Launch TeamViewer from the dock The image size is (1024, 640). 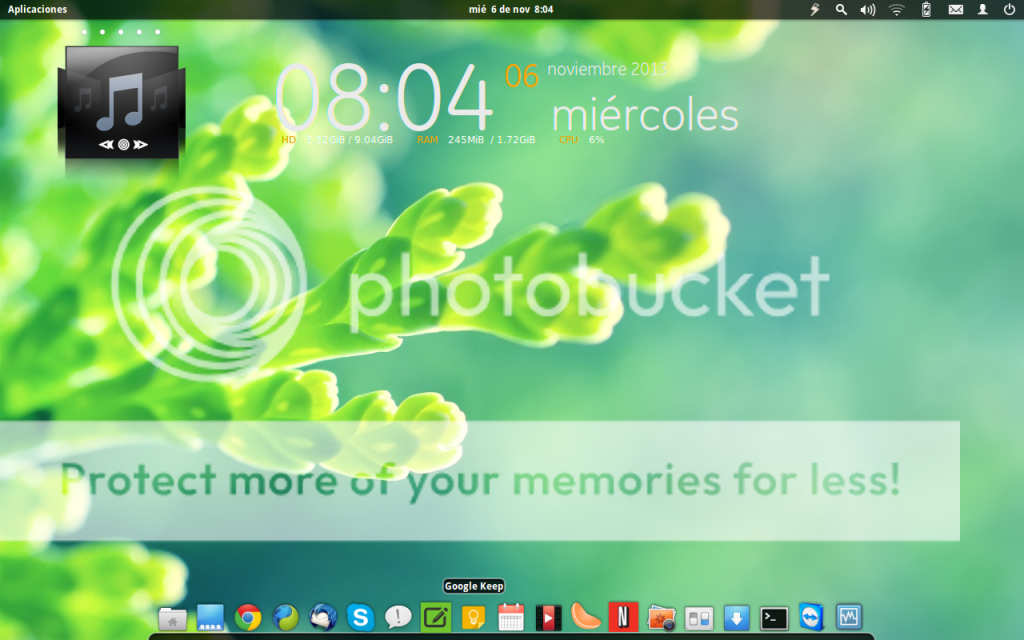coord(811,617)
